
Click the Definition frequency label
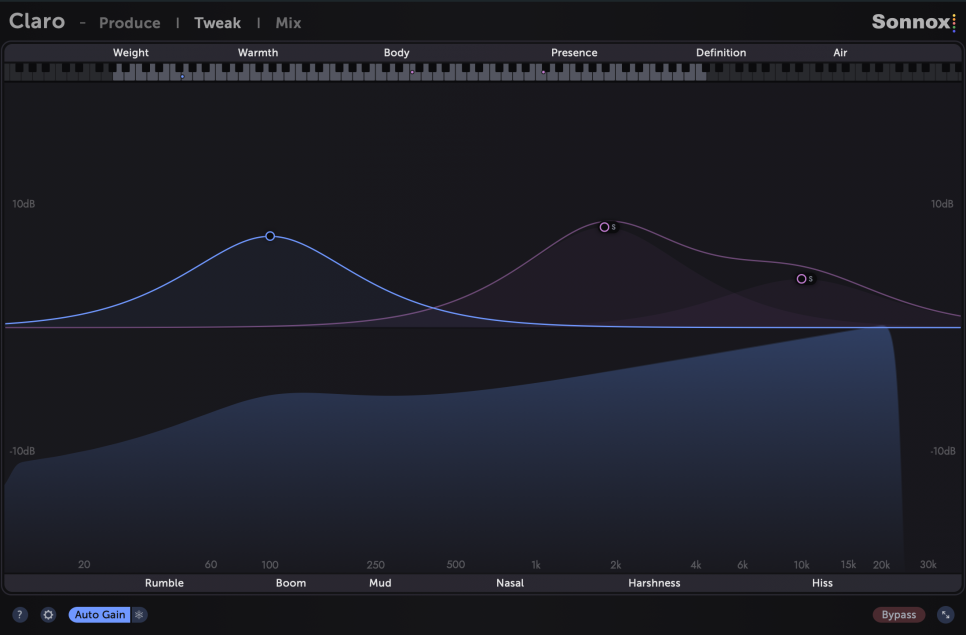[x=721, y=52]
